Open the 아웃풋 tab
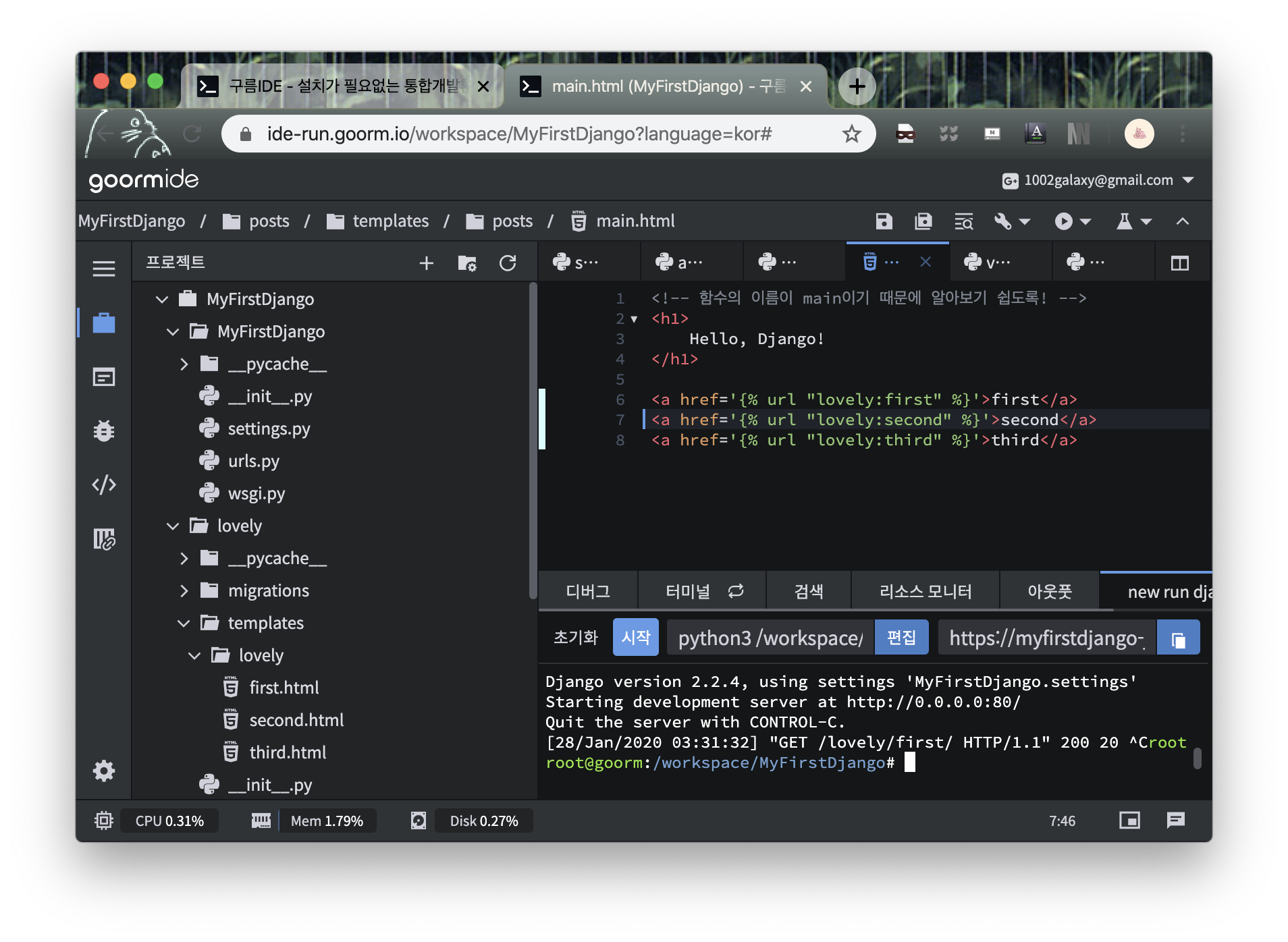The width and height of the screenshot is (1288, 942). 1050,592
